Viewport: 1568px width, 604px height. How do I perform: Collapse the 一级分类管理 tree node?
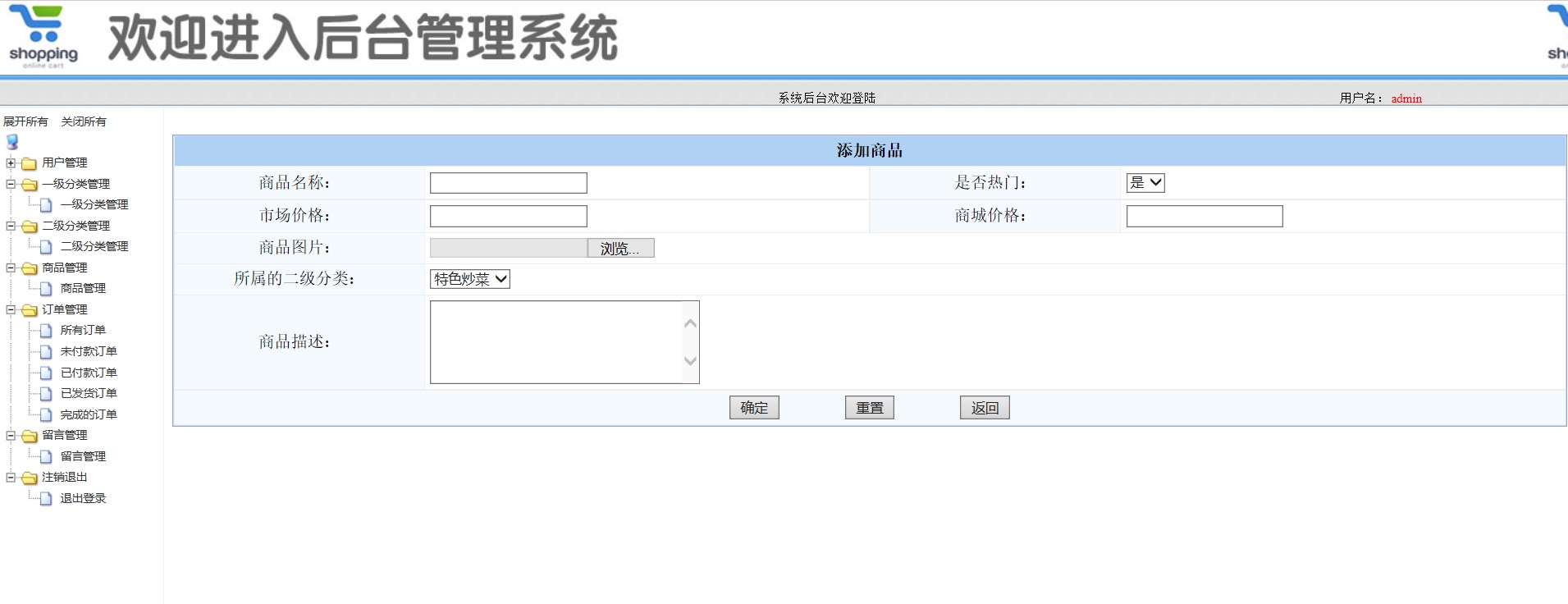point(11,184)
